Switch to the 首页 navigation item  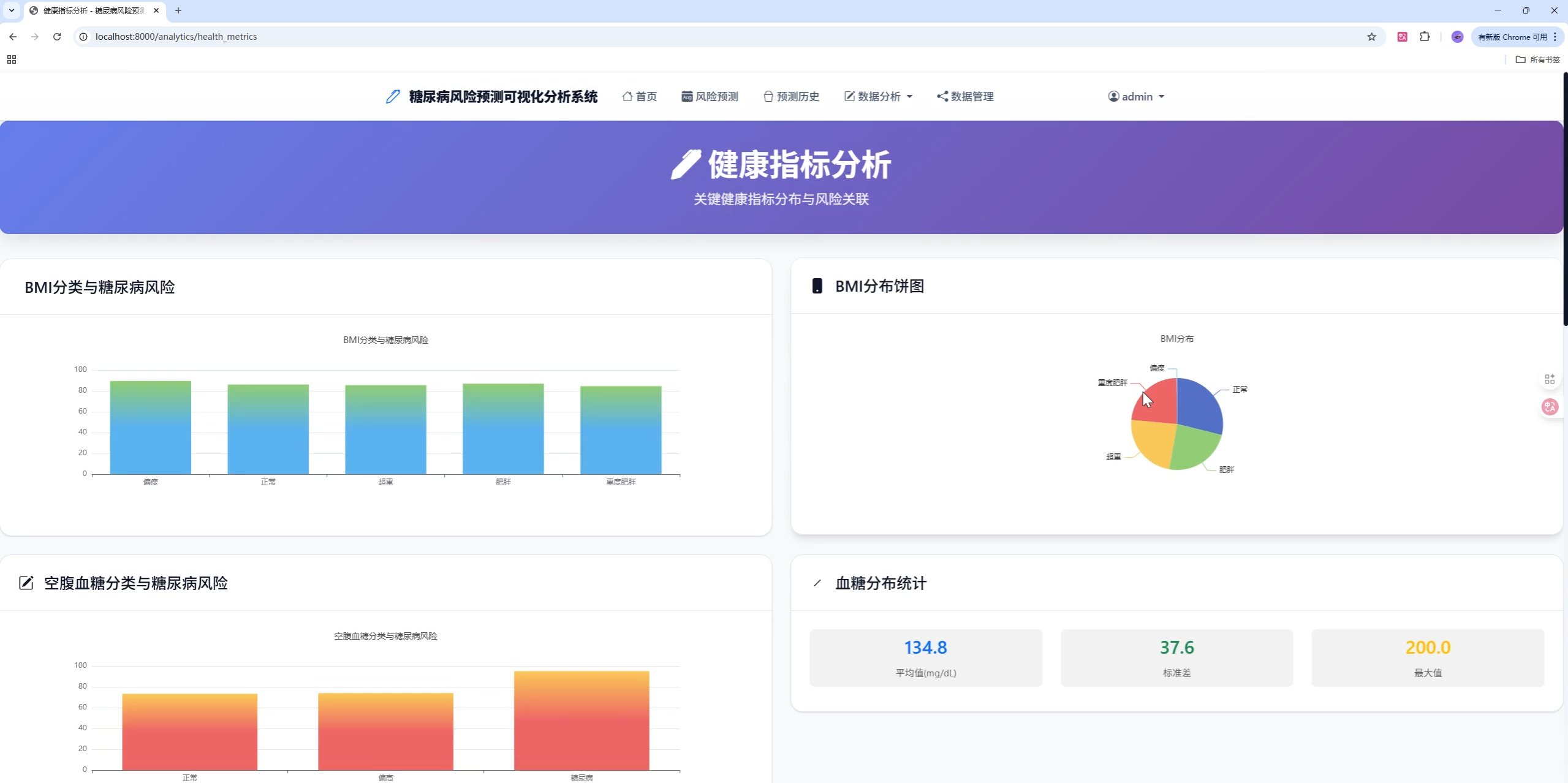(x=645, y=96)
